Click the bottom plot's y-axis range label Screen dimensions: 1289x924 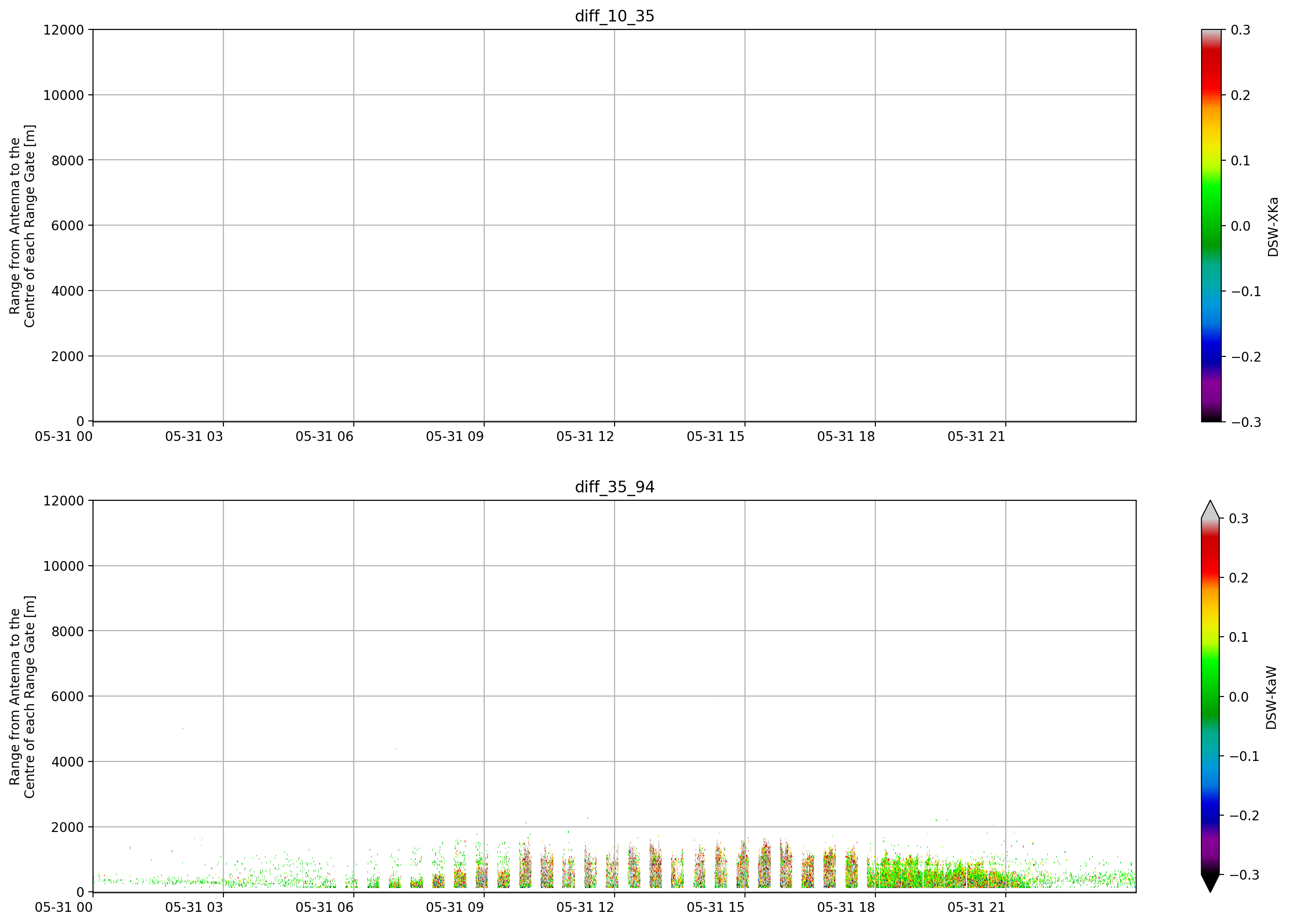click(22, 696)
